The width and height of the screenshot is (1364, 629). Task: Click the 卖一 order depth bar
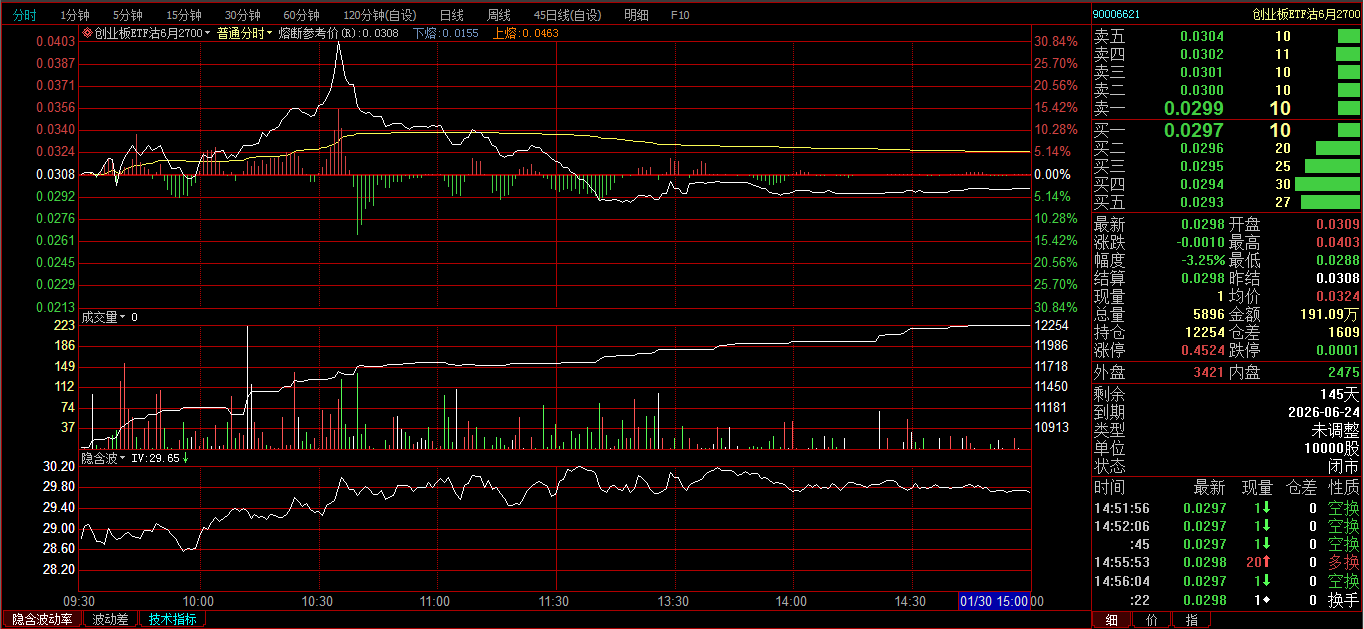[1349, 109]
